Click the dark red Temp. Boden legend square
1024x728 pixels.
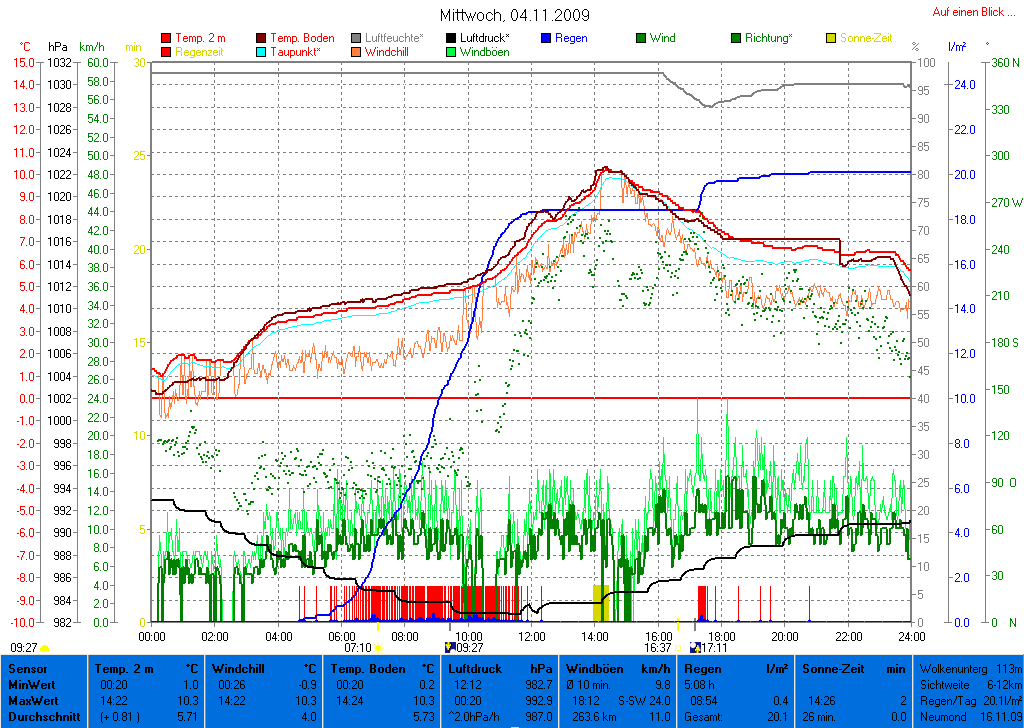click(262, 38)
